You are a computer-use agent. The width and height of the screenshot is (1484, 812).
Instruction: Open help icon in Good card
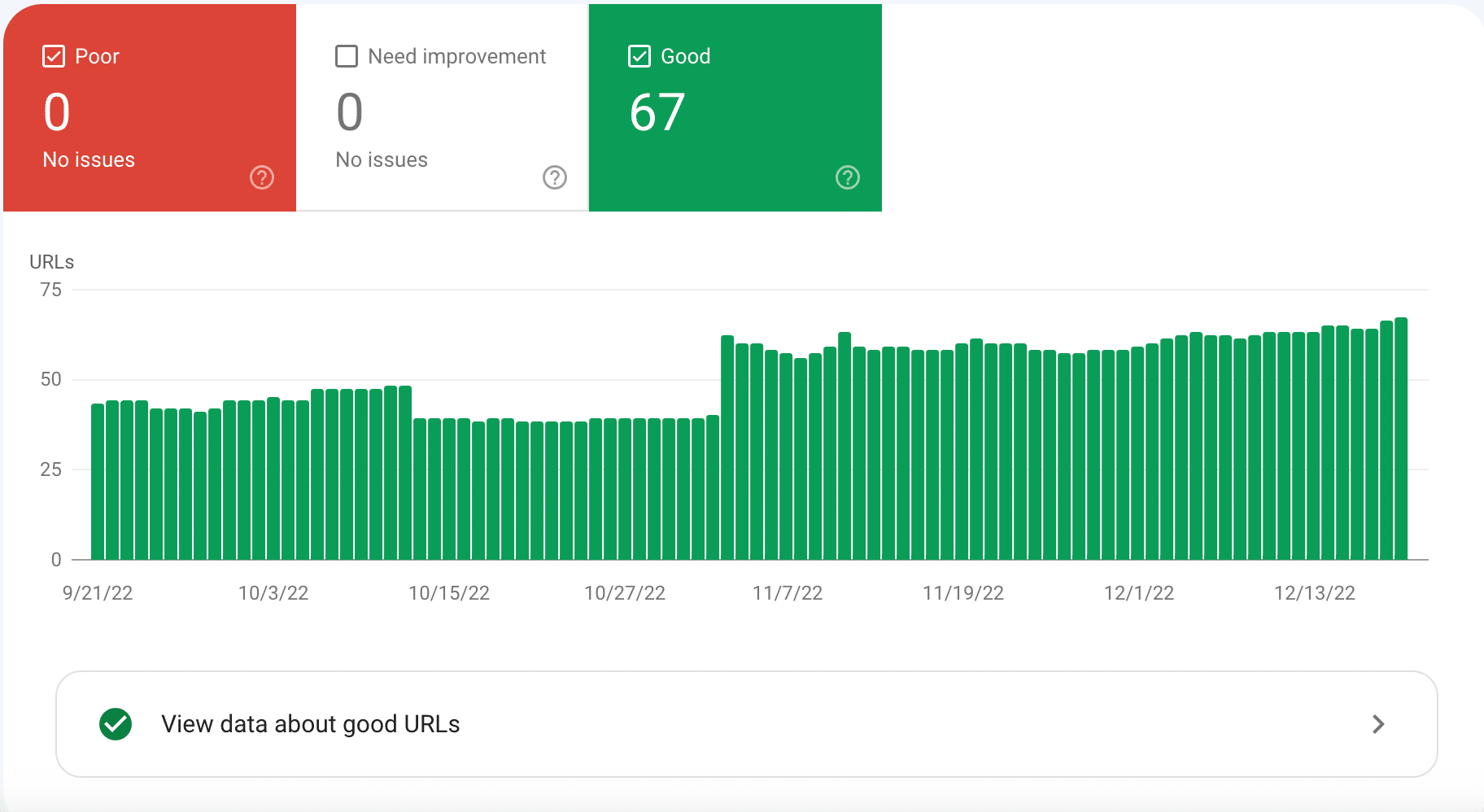(848, 177)
